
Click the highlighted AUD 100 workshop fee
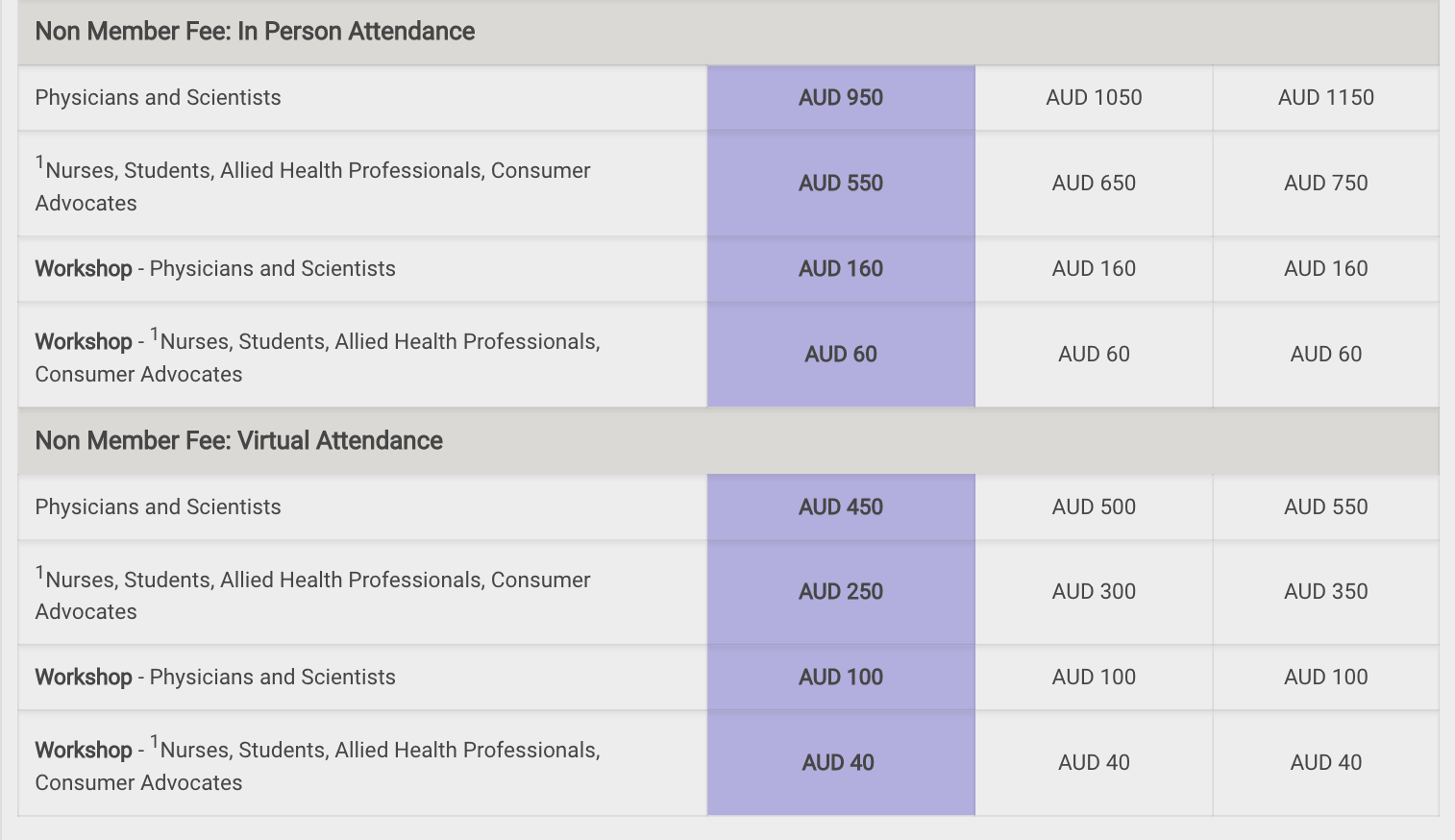click(x=841, y=678)
